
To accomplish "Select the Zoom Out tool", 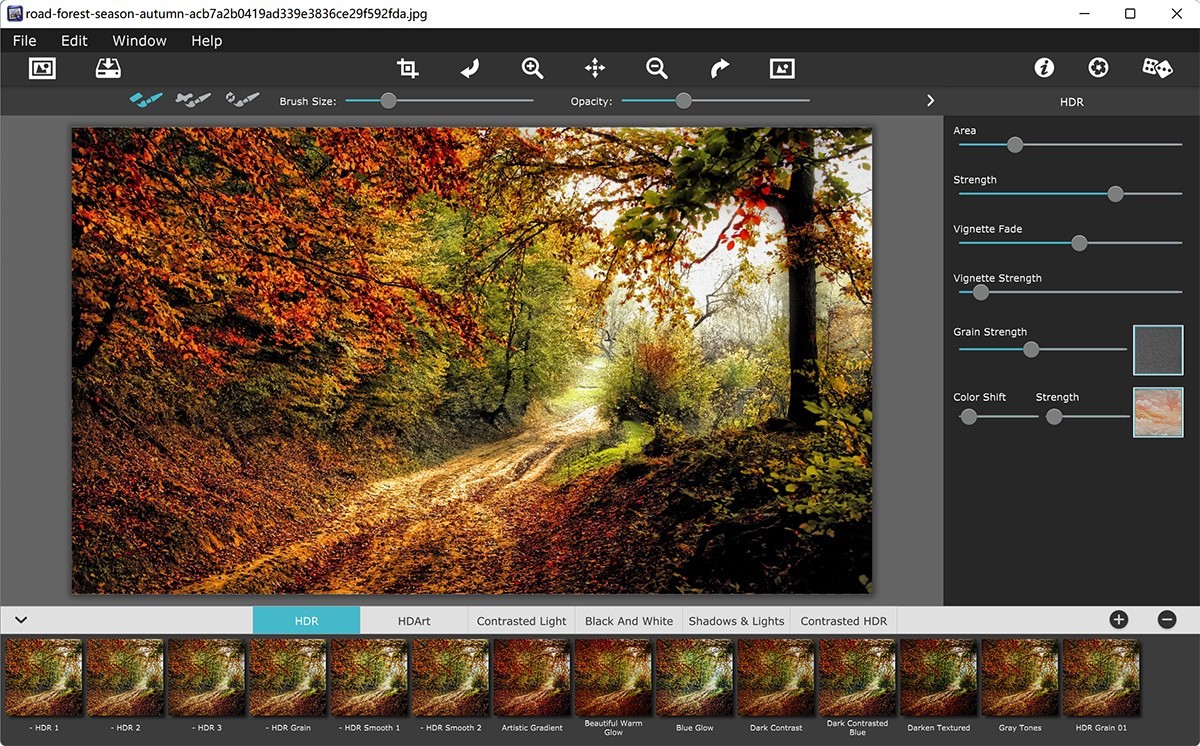I will [656, 68].
